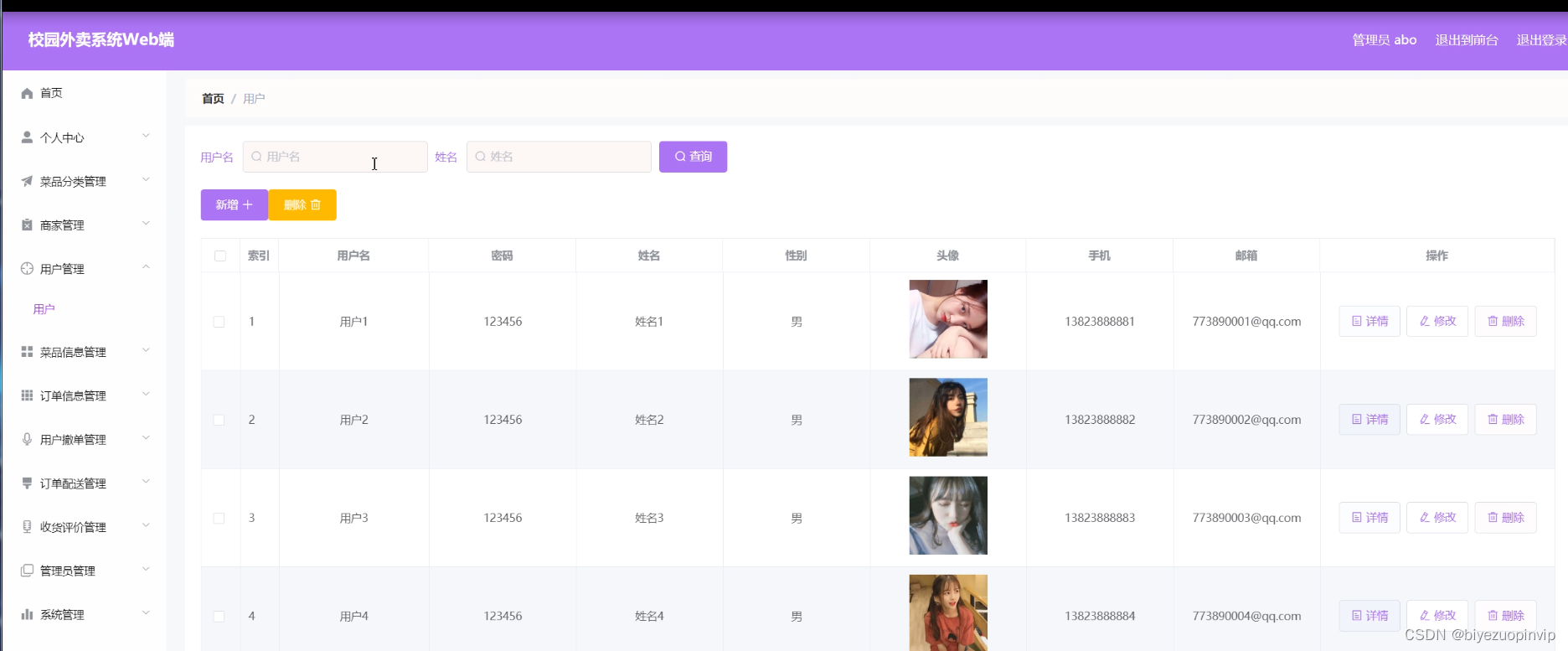Click the search icon in 姓名 field
This screenshot has height=651, width=1568.
click(480, 157)
